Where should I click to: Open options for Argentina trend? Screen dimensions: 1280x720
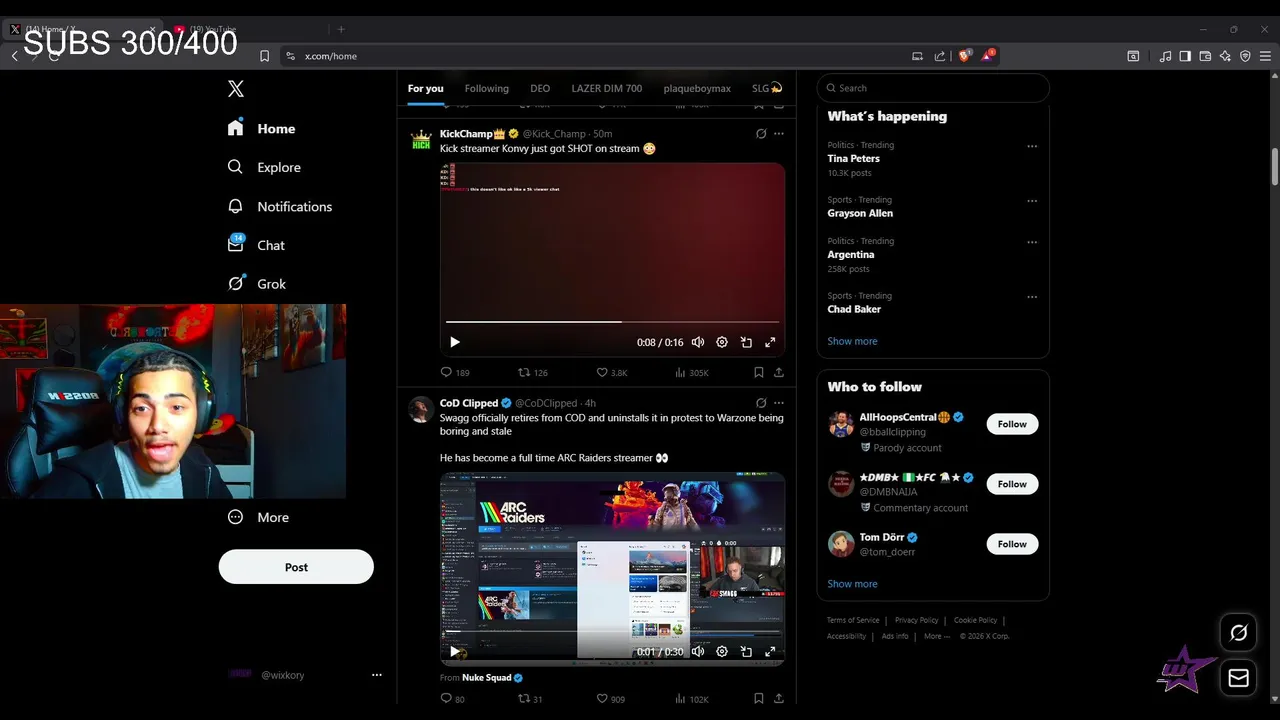[1032, 242]
